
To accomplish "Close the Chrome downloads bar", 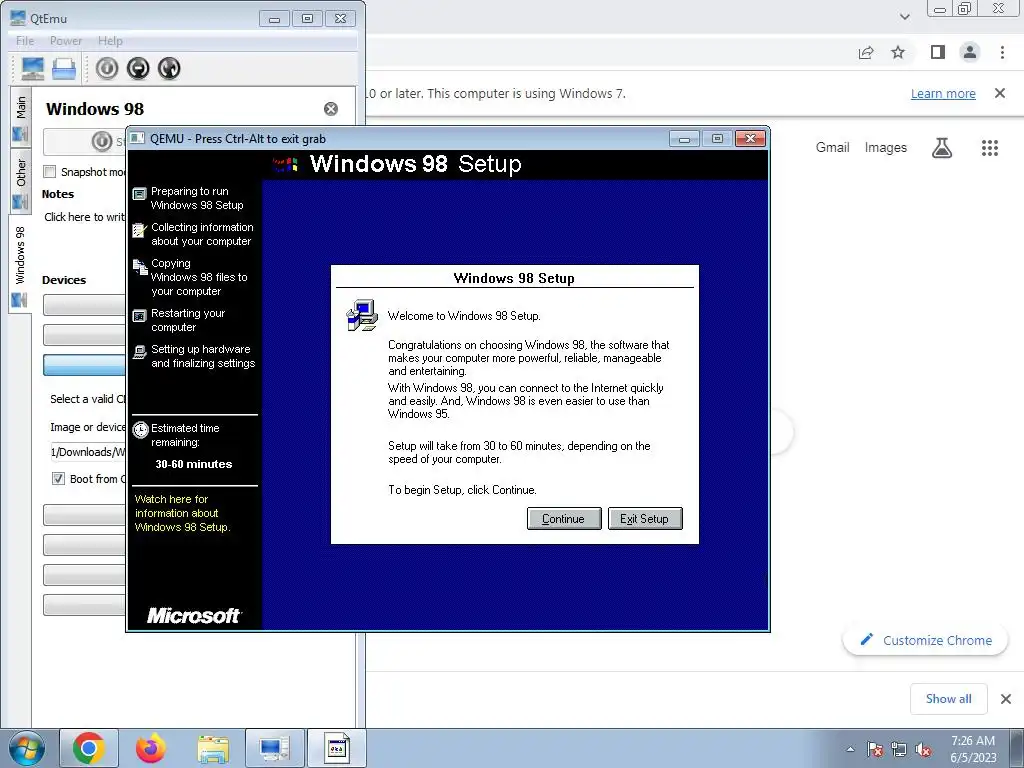I will (x=1006, y=699).
